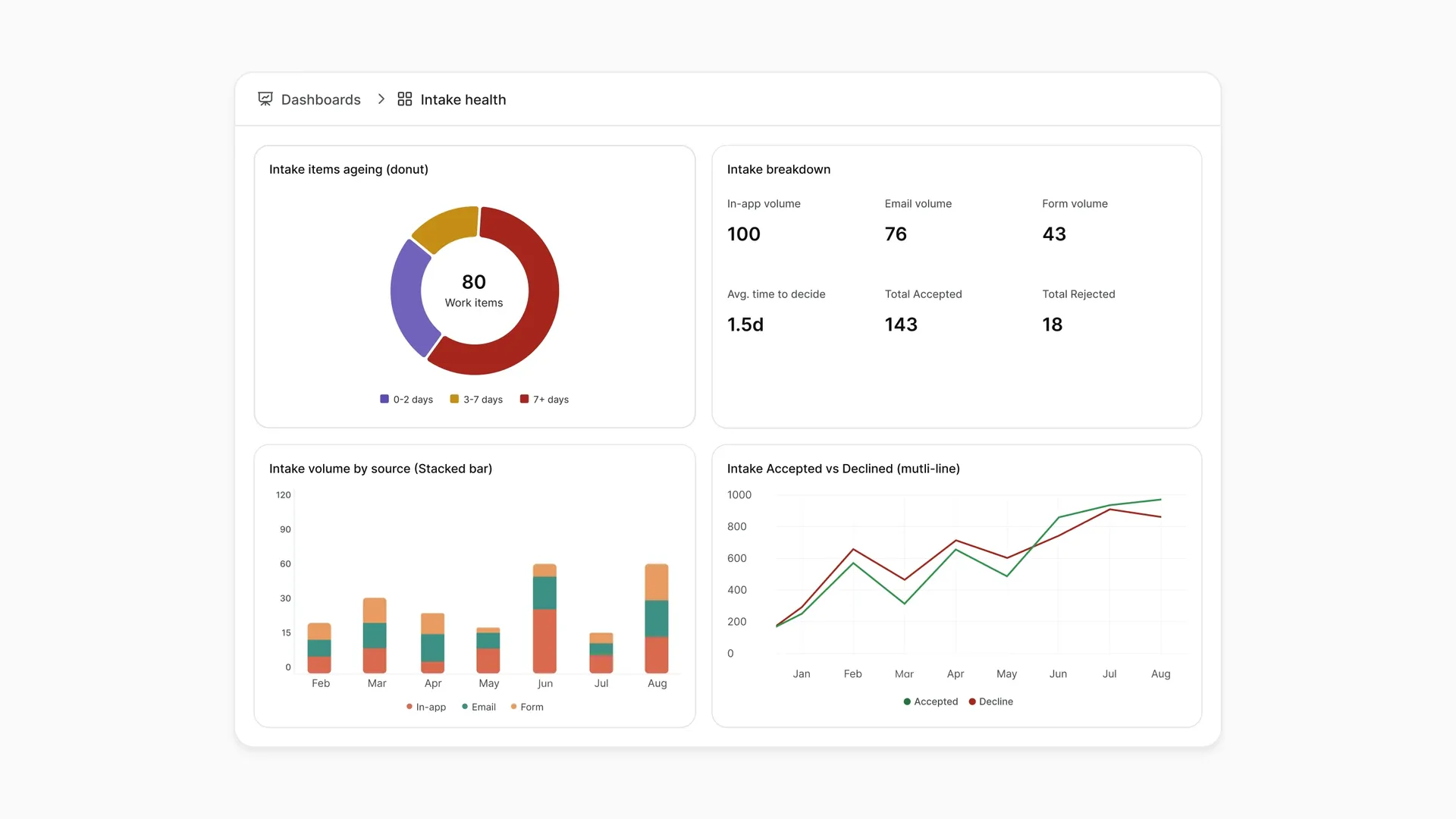This screenshot has width=1456, height=819.
Task: Click the Mar label on bar chart axis
Action: click(377, 683)
